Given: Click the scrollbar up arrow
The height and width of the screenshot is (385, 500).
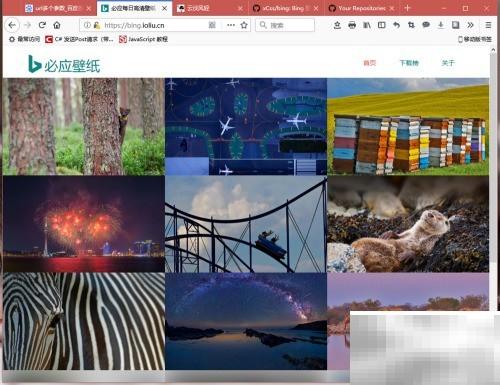Looking at the screenshot, I should pos(493,50).
